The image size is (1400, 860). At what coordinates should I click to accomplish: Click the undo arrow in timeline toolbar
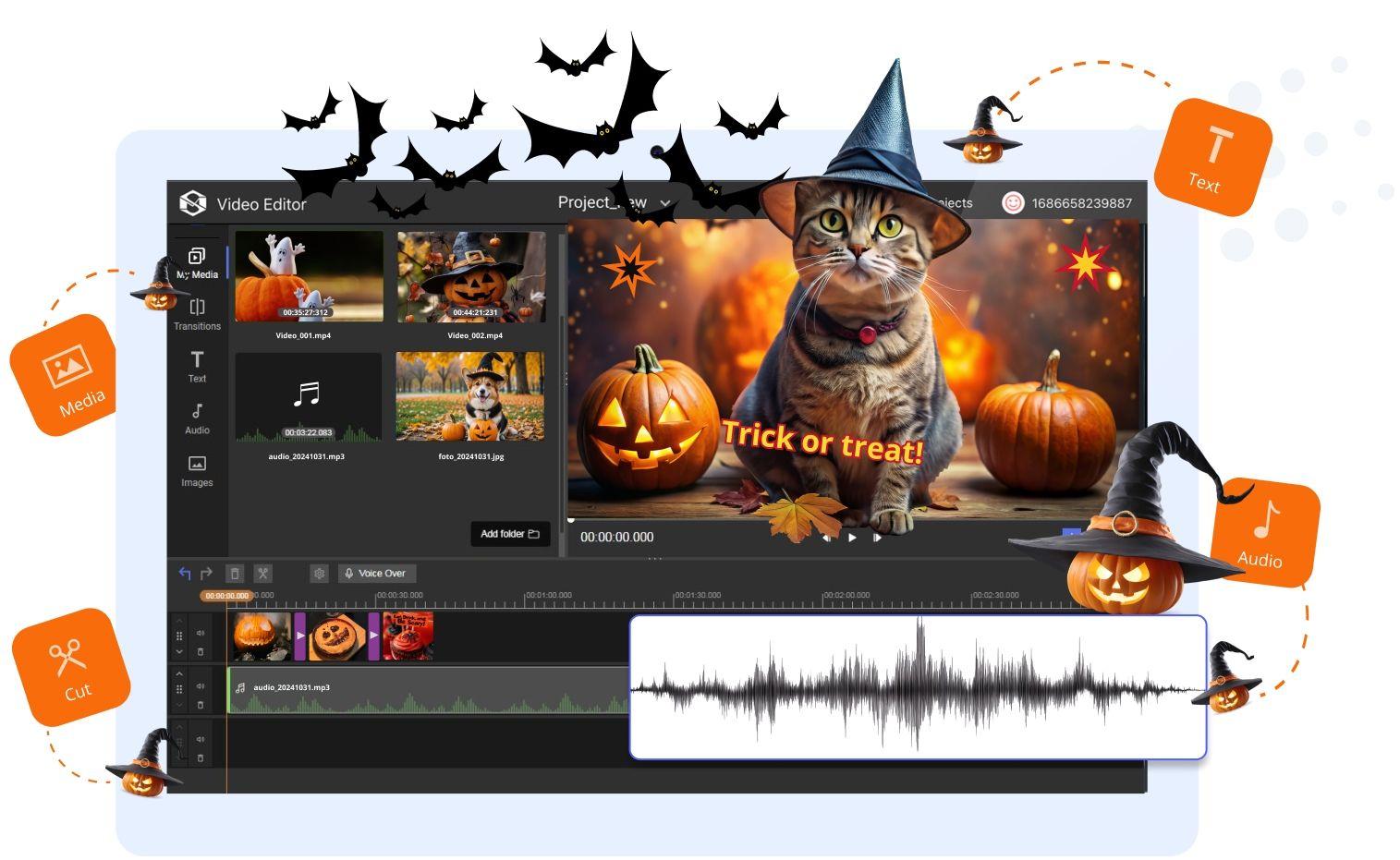pos(185,574)
